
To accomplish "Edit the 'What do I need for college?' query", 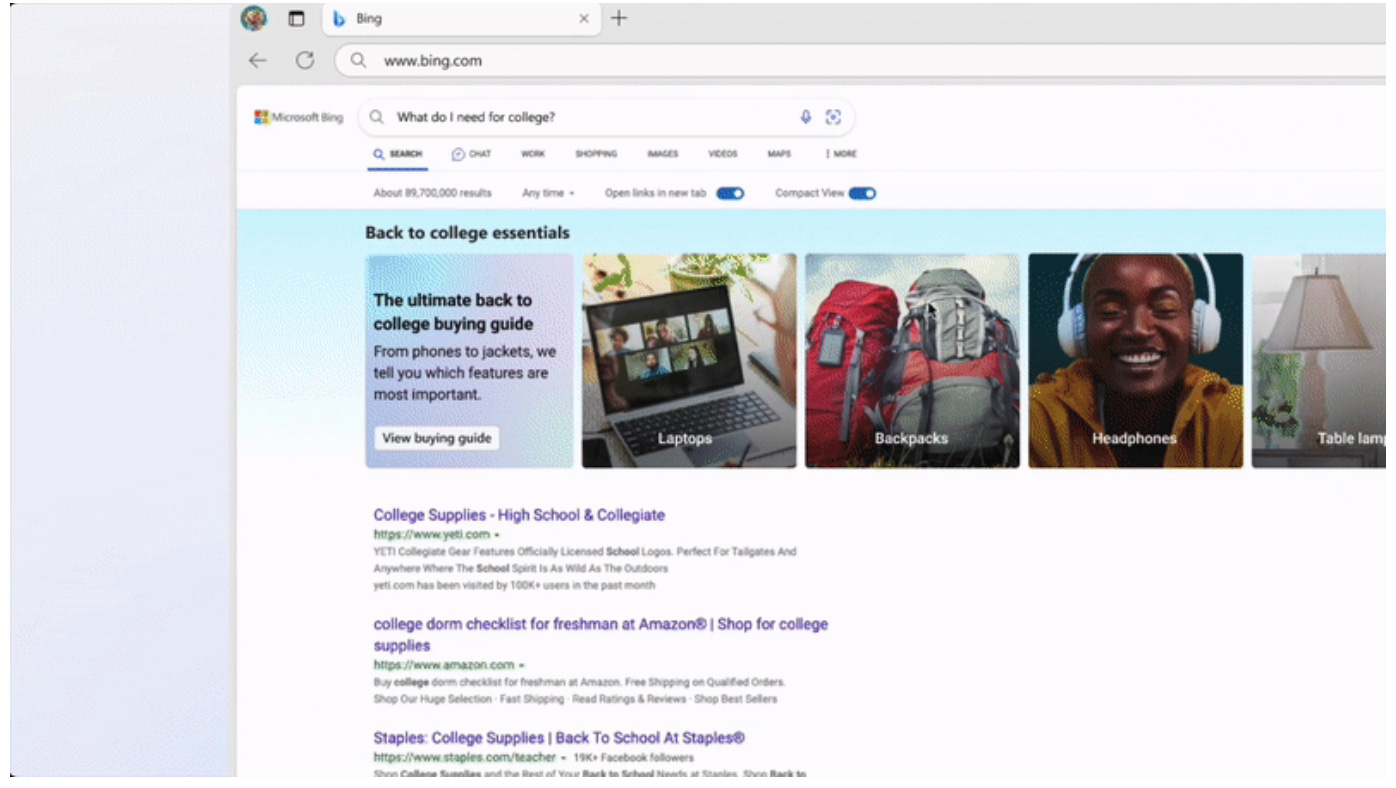I will 476,117.
